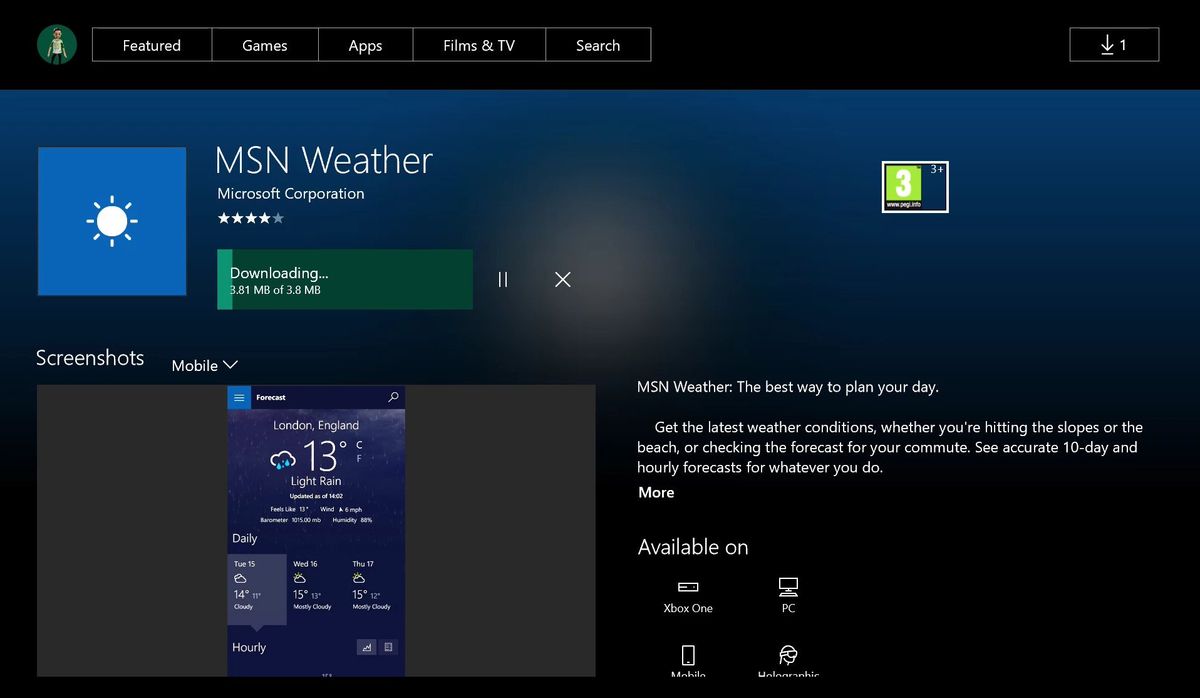The height and width of the screenshot is (698, 1200).
Task: Click More to expand the description
Action: [656, 492]
